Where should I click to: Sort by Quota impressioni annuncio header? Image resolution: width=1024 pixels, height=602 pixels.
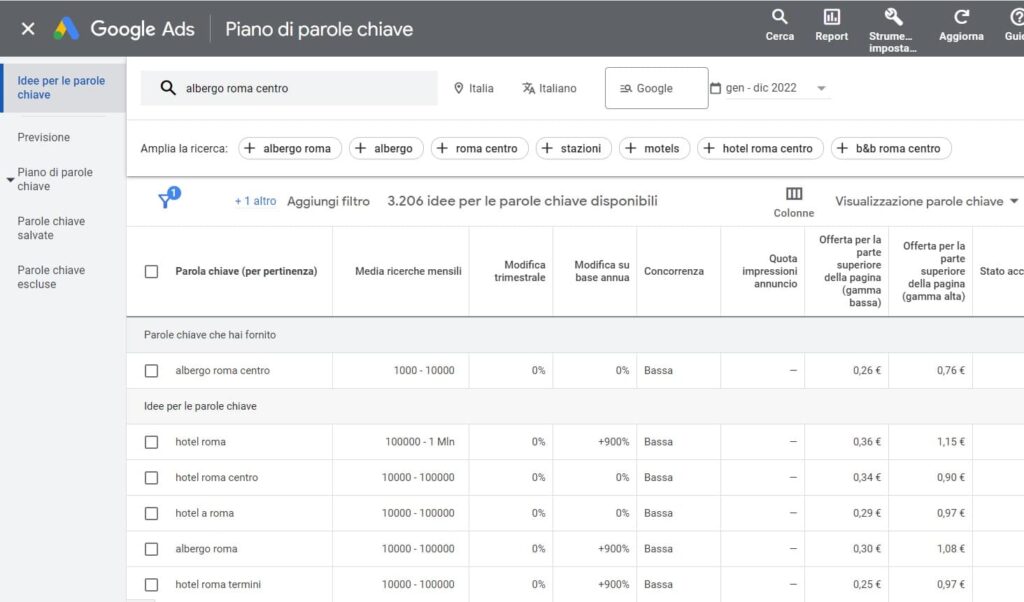coord(769,271)
